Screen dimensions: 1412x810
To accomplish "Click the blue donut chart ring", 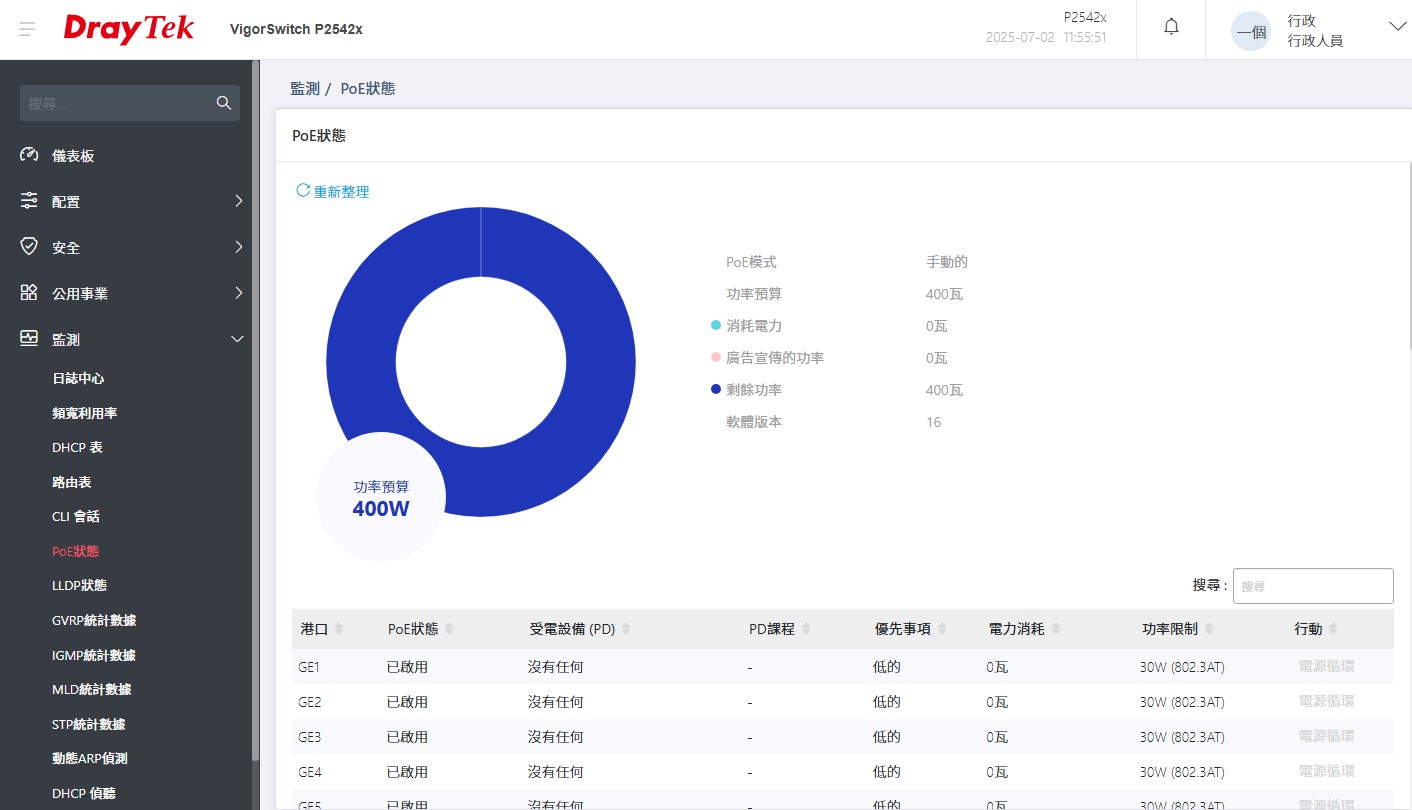I will [600, 362].
